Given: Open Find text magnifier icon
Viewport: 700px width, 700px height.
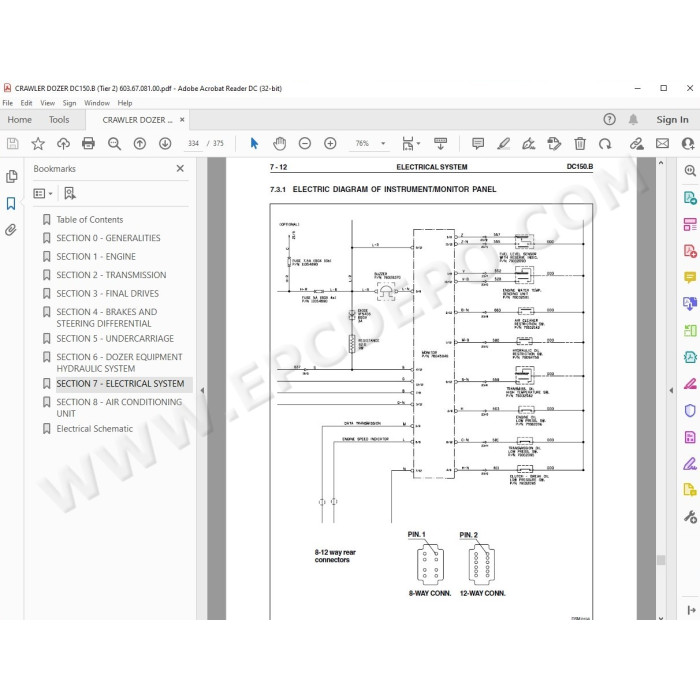Looking at the screenshot, I should point(114,143).
